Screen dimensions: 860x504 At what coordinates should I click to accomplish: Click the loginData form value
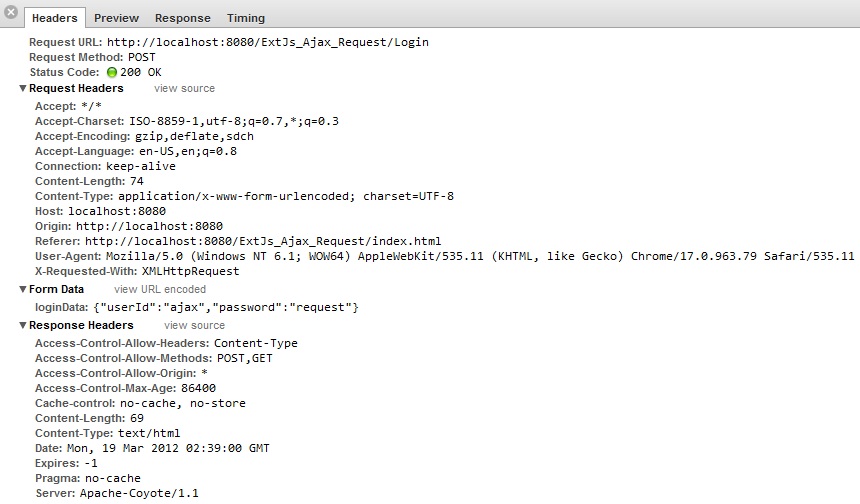coord(226,307)
